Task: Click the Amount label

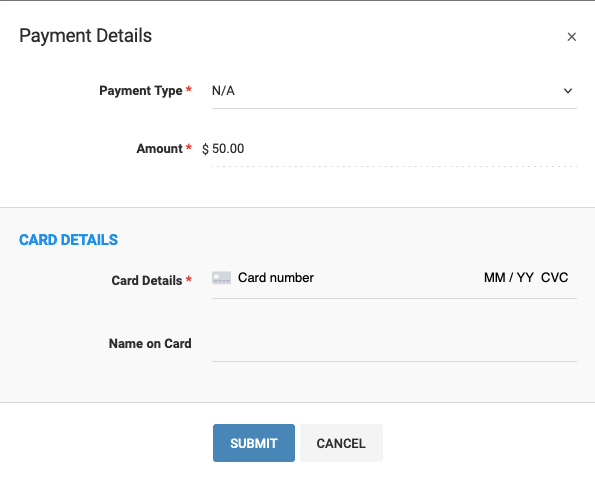Action: click(160, 148)
